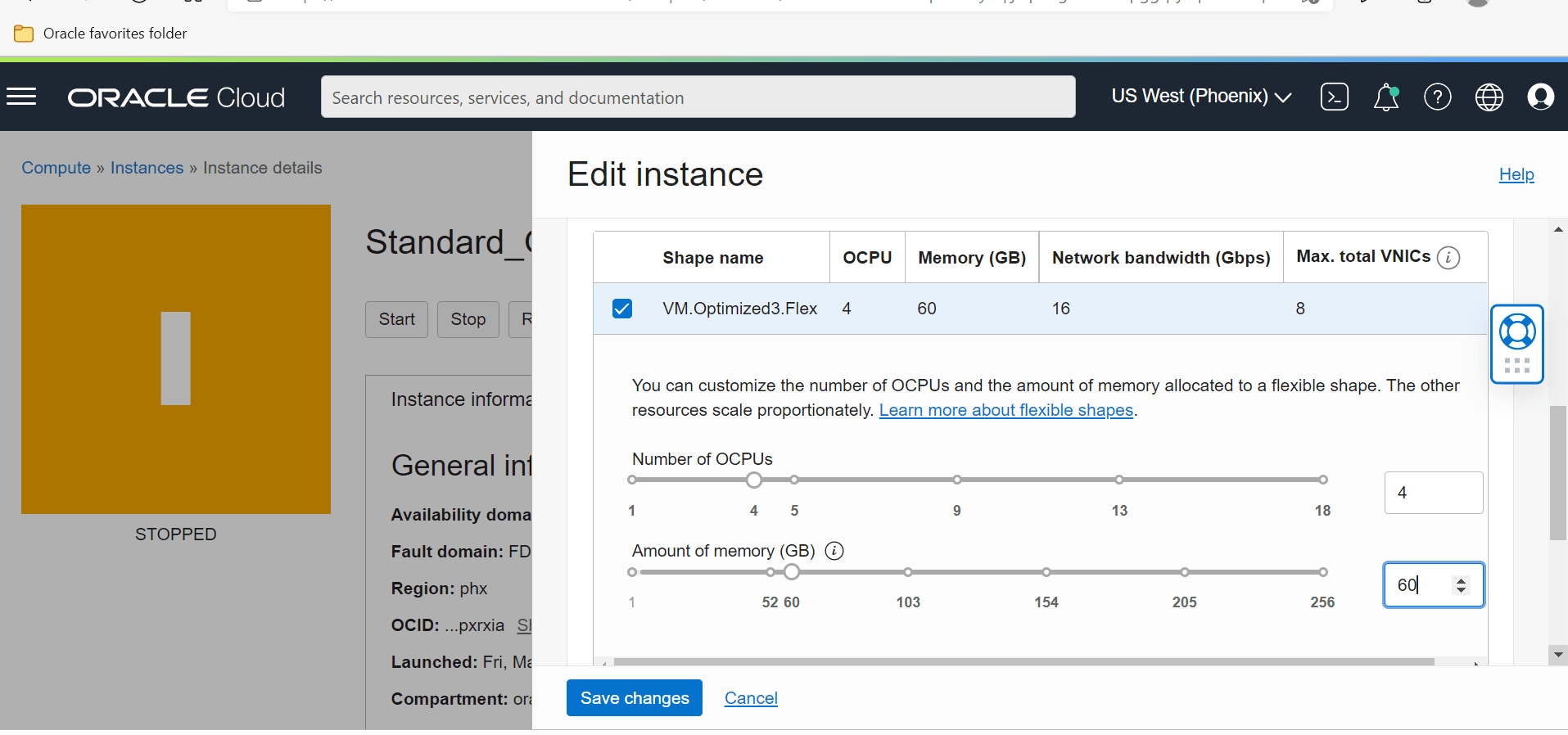Open the Oracle favorites folder bookmark
Screen dimensions: 1568x735
101,34
